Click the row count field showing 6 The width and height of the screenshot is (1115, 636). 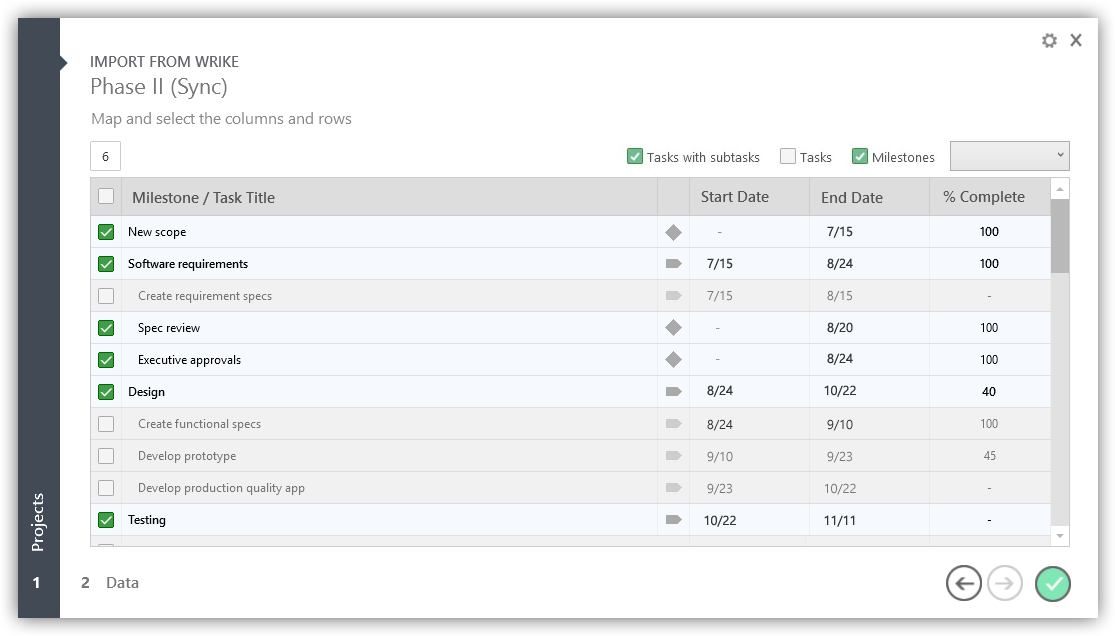(x=105, y=157)
